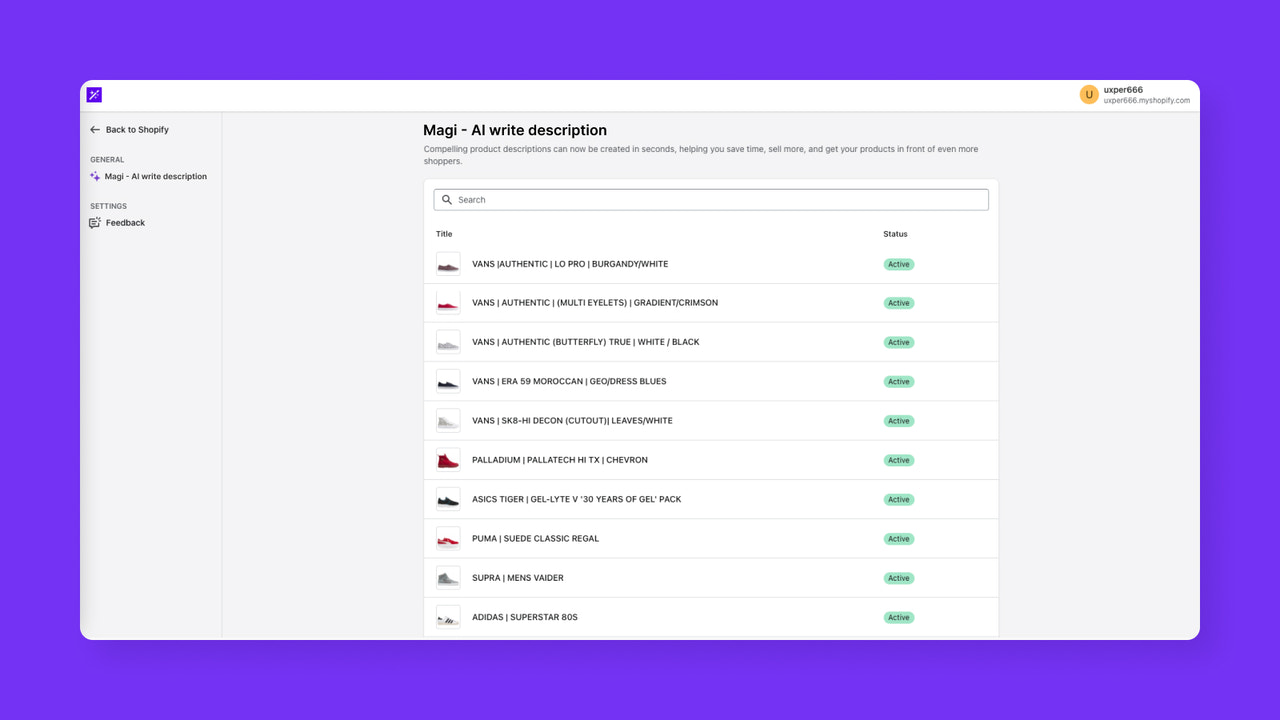
Task: Go to Feedback under Settings
Action: pyautogui.click(x=123, y=222)
